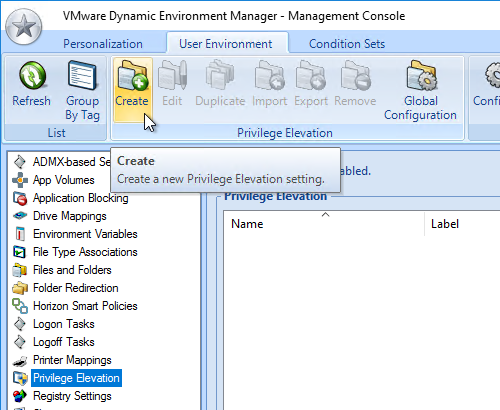Sort list by Label column header
This screenshot has height=410, width=500.
pos(445,224)
